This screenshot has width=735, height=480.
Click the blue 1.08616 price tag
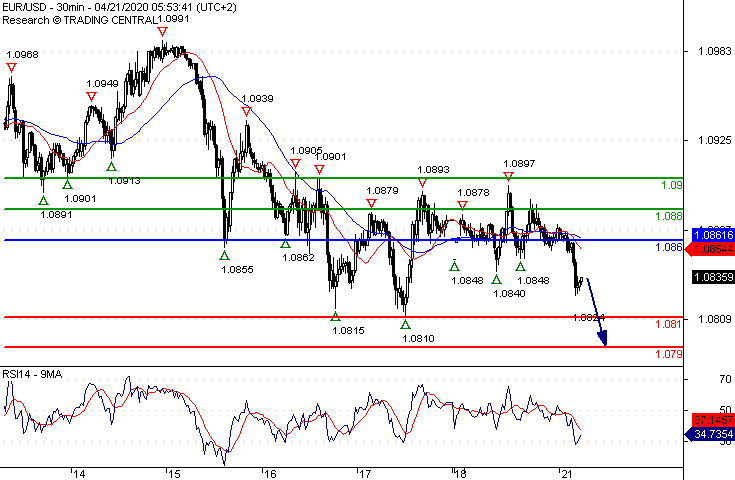pyautogui.click(x=713, y=235)
